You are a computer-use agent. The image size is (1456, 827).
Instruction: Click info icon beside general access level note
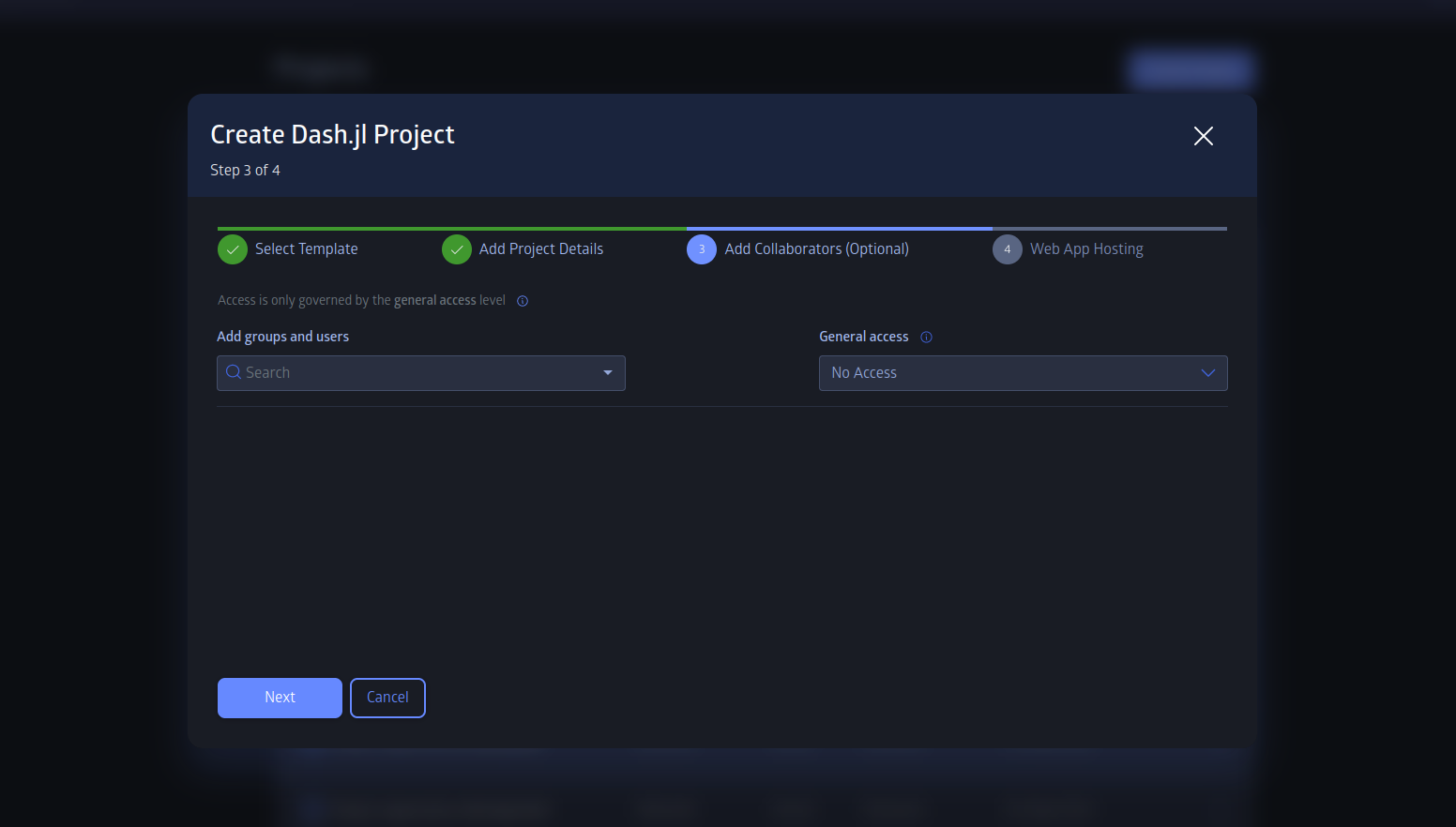coord(523,301)
